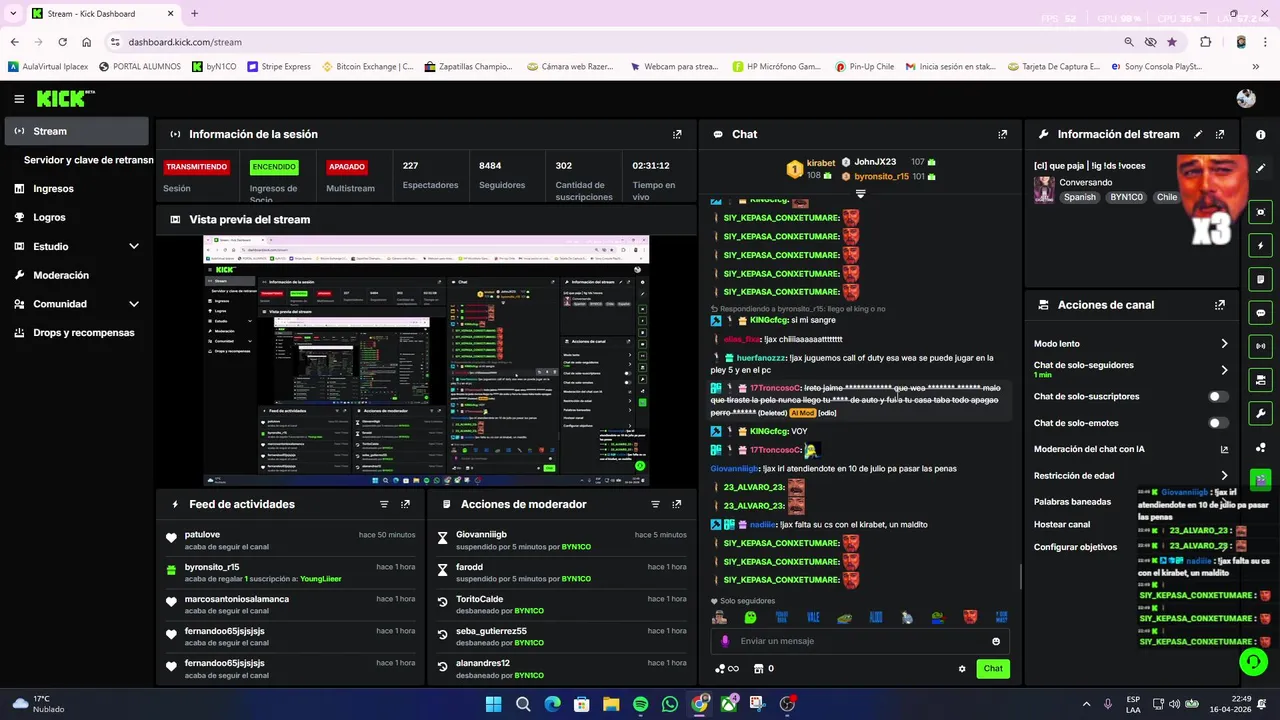Image resolution: width=1280 pixels, height=720 pixels.
Task: Click Giovanniigb in moderator actions list
Action: [481, 535]
